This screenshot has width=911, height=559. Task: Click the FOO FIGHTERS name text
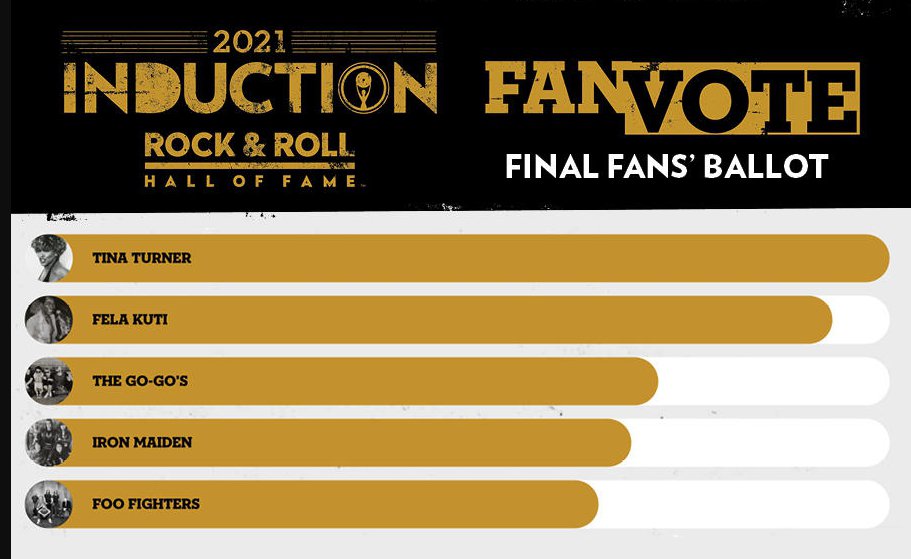click(x=145, y=504)
